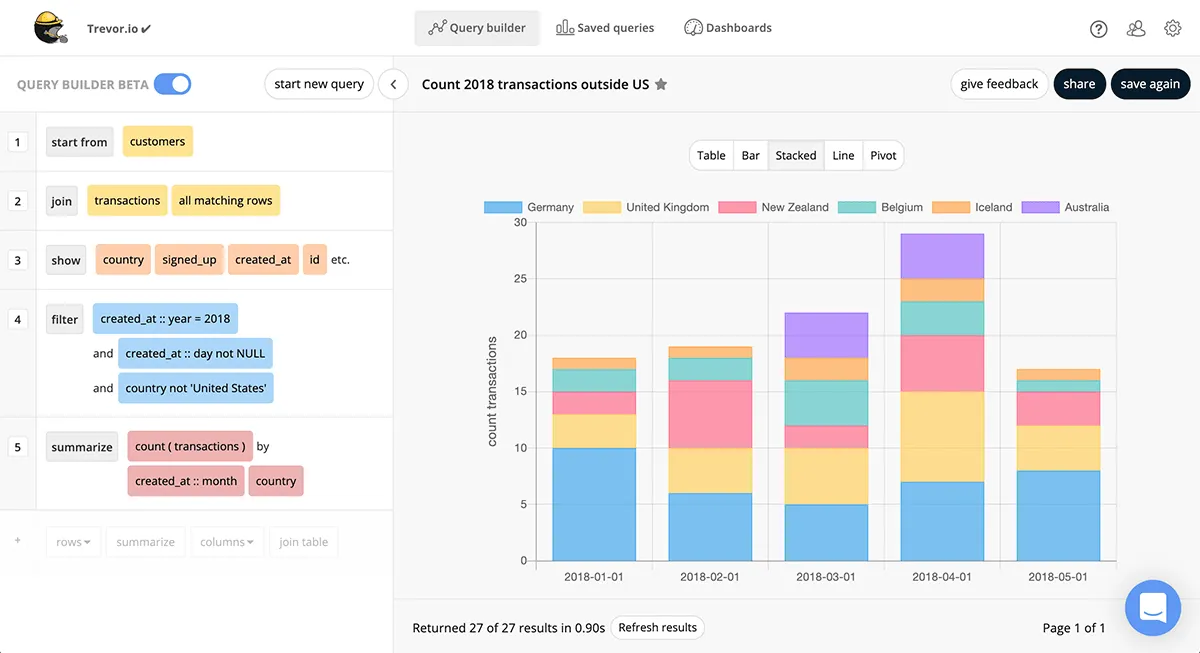Open the chat support bubble

tap(1153, 607)
